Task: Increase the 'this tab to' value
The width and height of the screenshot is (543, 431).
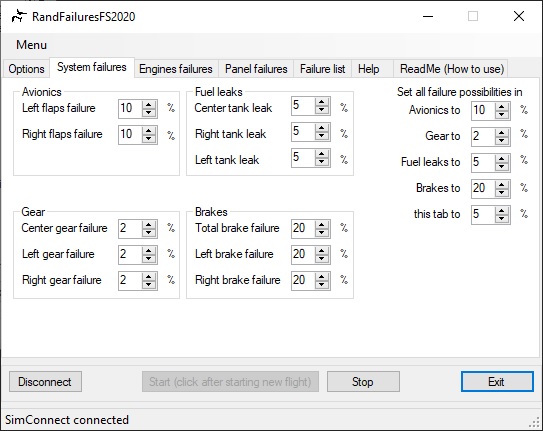Action: 501,211
